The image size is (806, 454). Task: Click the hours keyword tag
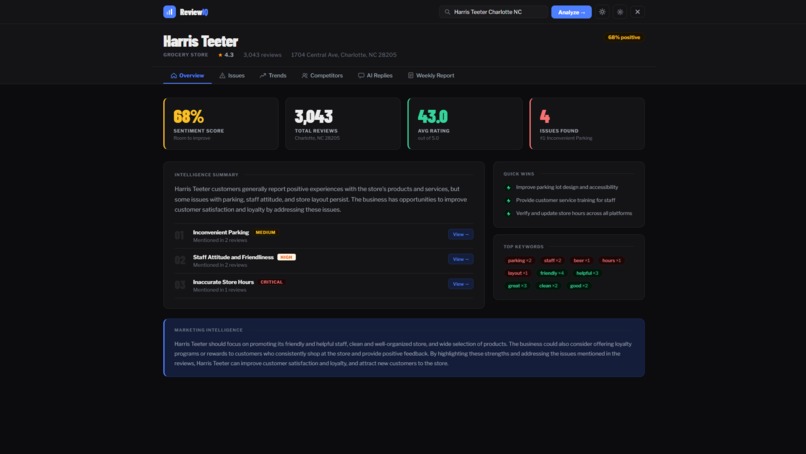click(x=611, y=261)
